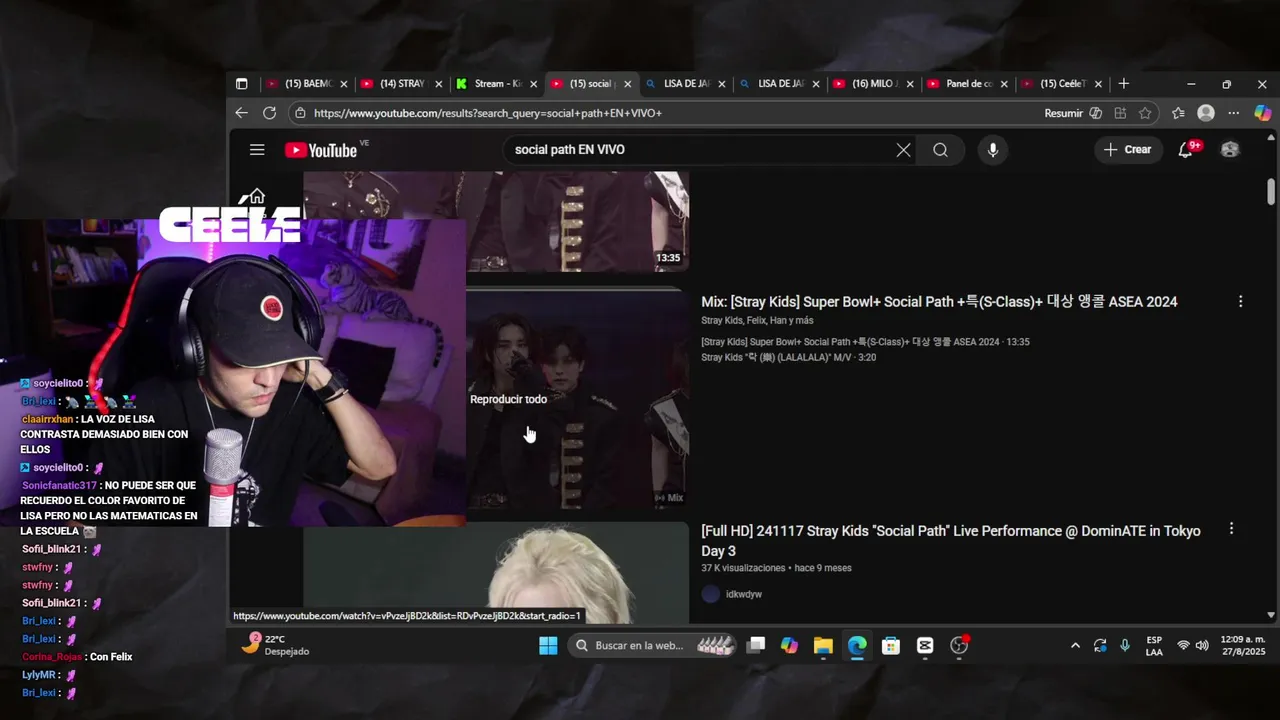The height and width of the screenshot is (720, 1280).
Task: Click Reproducir todo on the Mix thumbnail
Action: pyautogui.click(x=508, y=399)
